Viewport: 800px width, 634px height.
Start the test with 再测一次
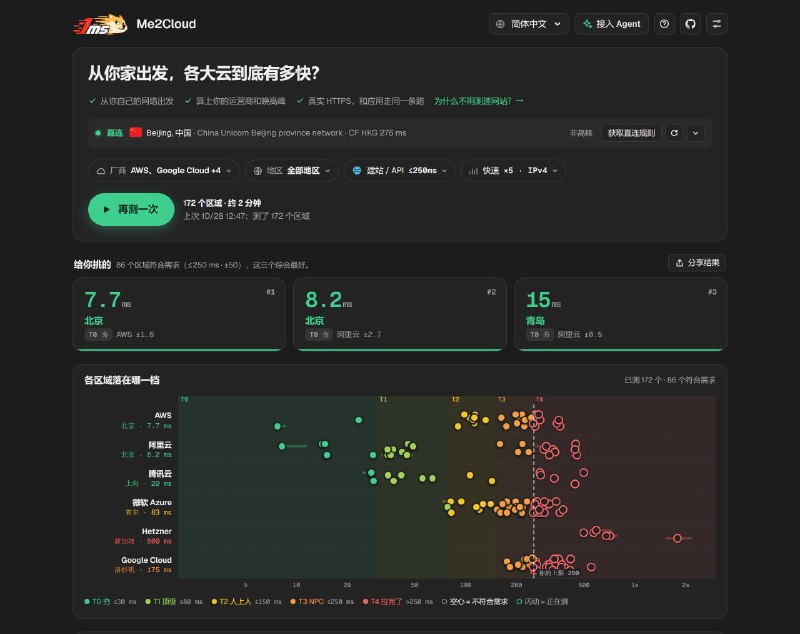point(131,209)
